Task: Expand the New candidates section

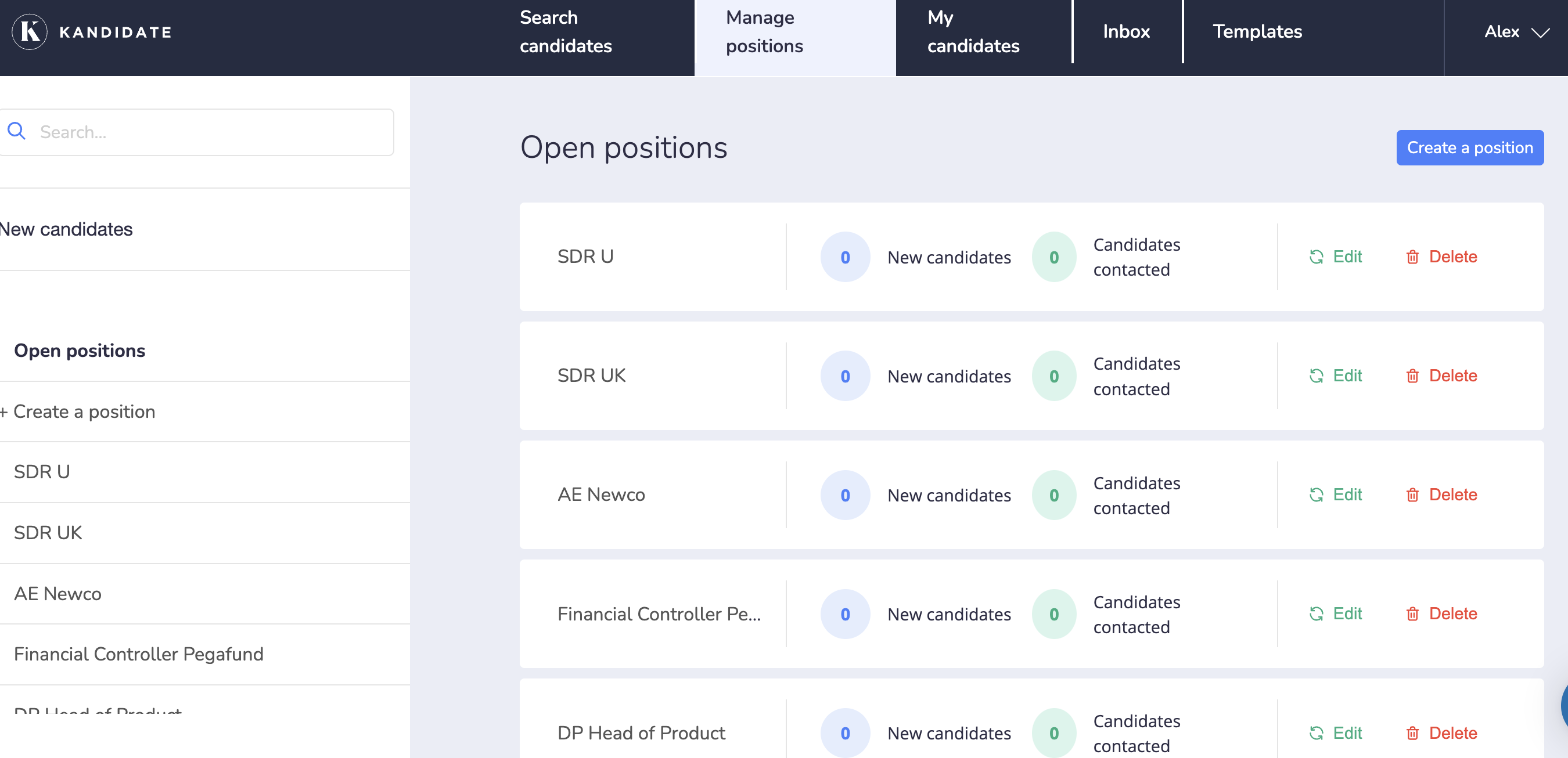Action: [66, 229]
